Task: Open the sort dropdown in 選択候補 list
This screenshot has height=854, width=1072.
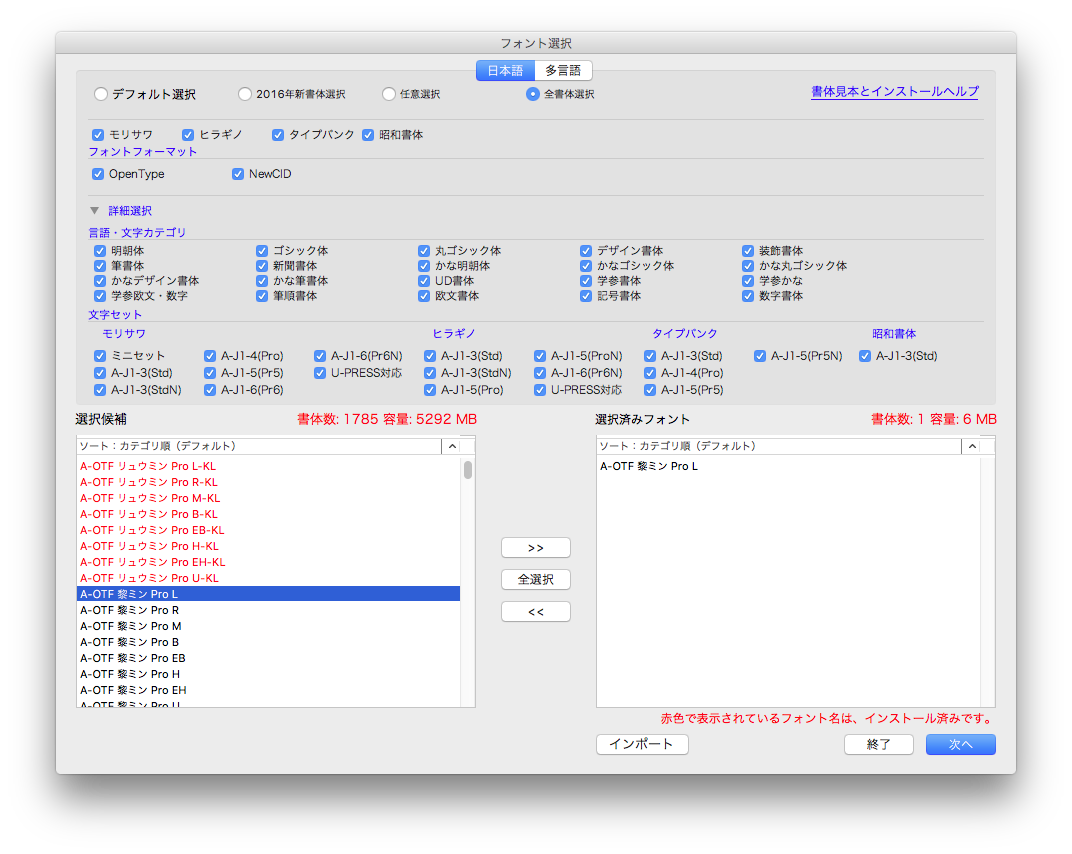Action: [452, 446]
